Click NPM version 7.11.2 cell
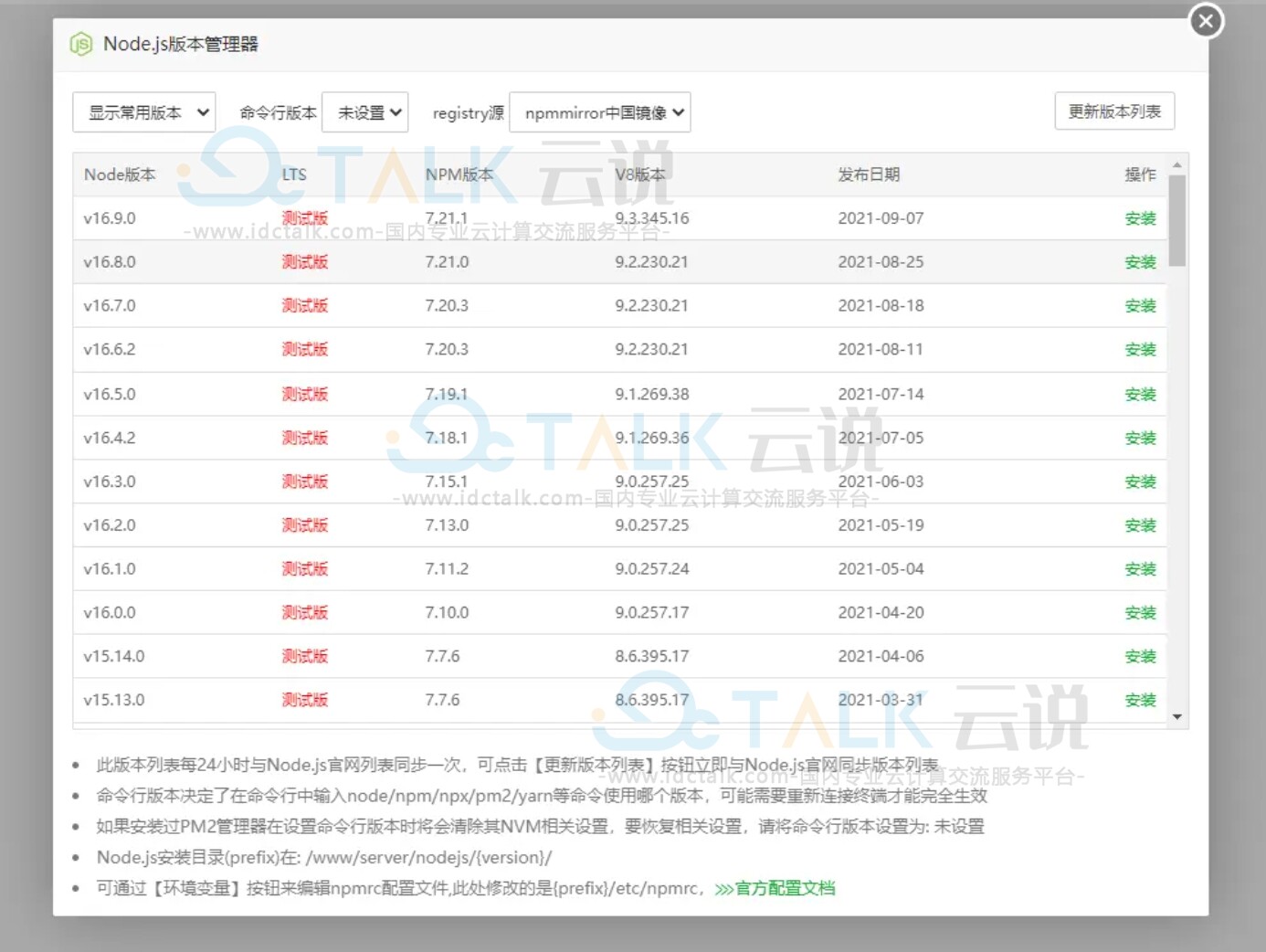 click(x=447, y=569)
